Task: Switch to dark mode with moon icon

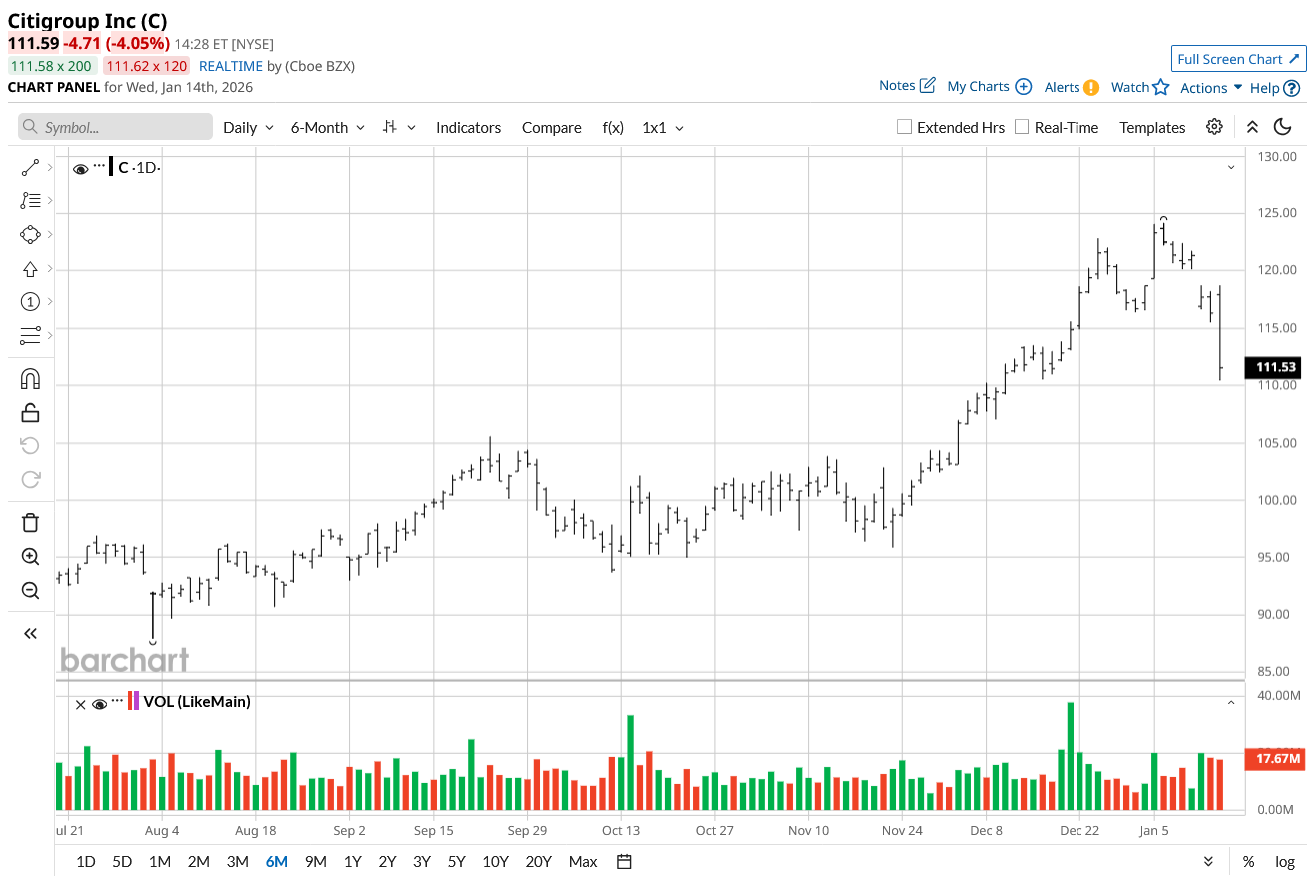Action: click(1282, 127)
